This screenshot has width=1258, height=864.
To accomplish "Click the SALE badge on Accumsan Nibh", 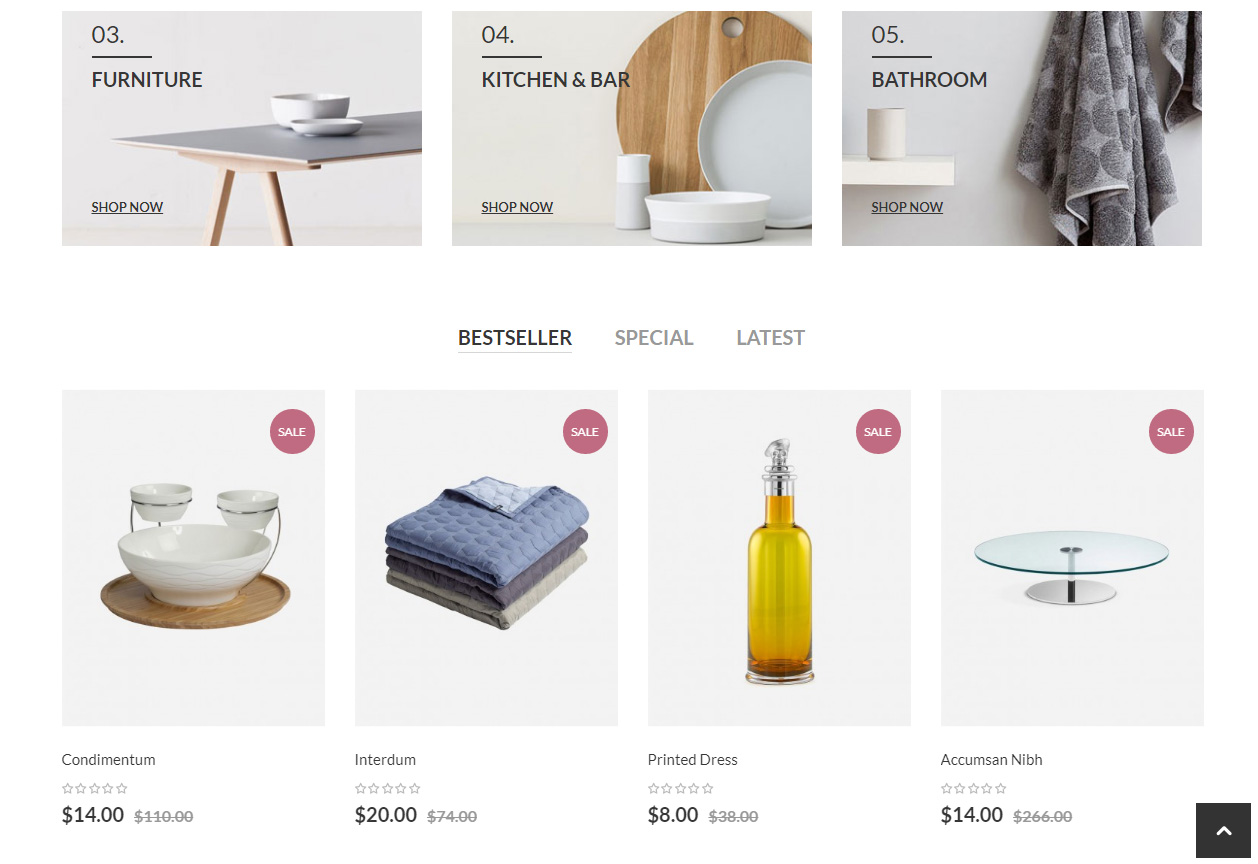I will point(1171,432).
